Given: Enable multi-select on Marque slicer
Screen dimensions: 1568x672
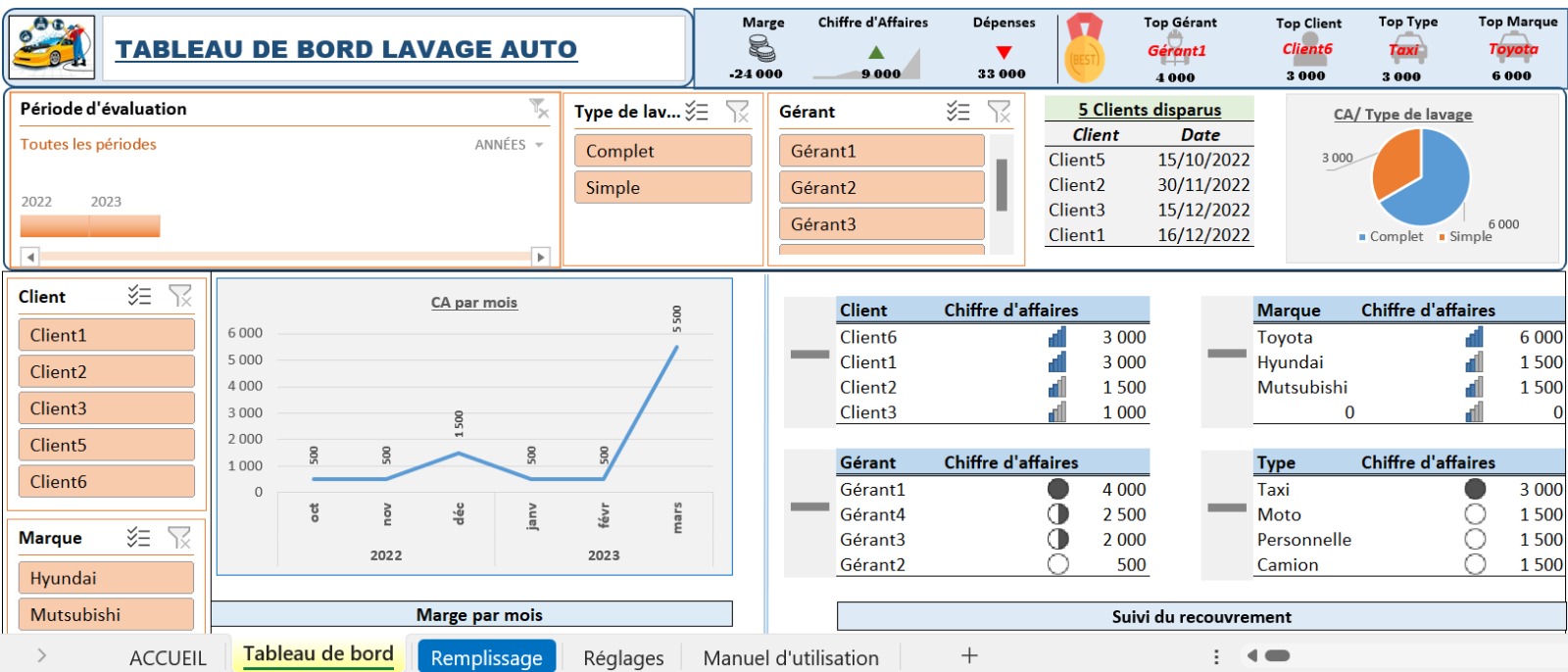Looking at the screenshot, I should tap(138, 537).
